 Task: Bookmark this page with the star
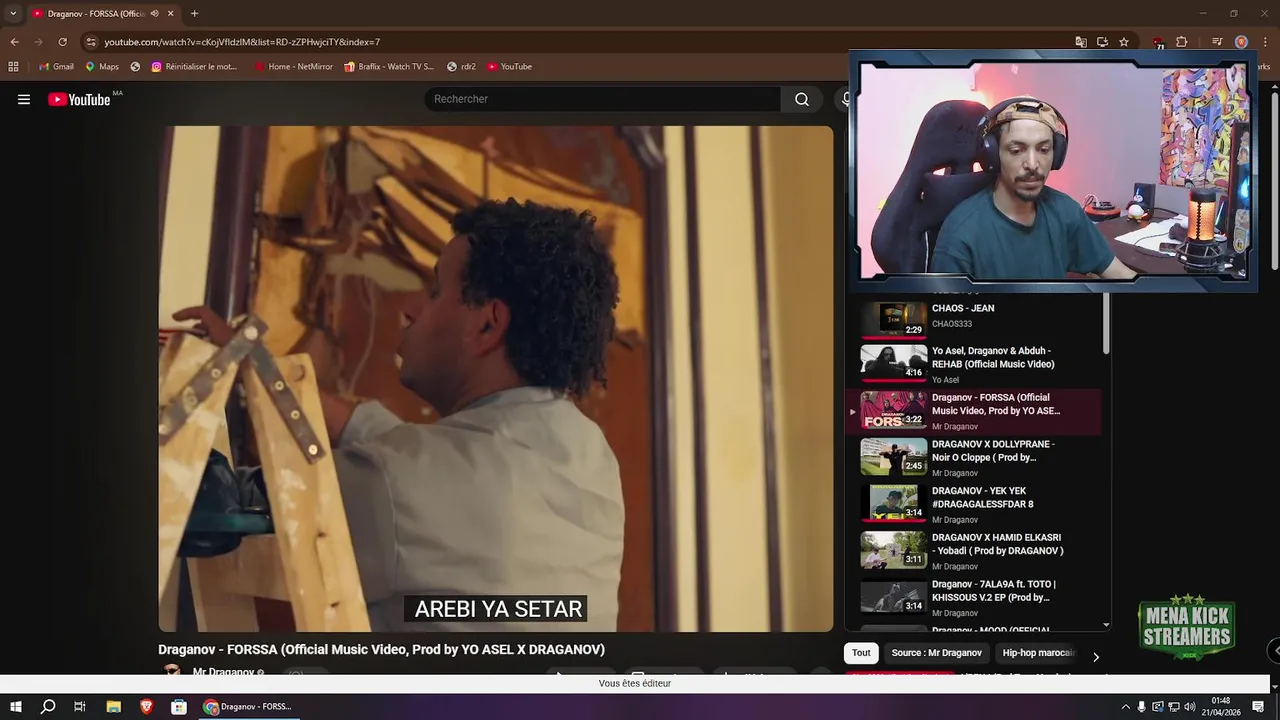coord(1124,42)
